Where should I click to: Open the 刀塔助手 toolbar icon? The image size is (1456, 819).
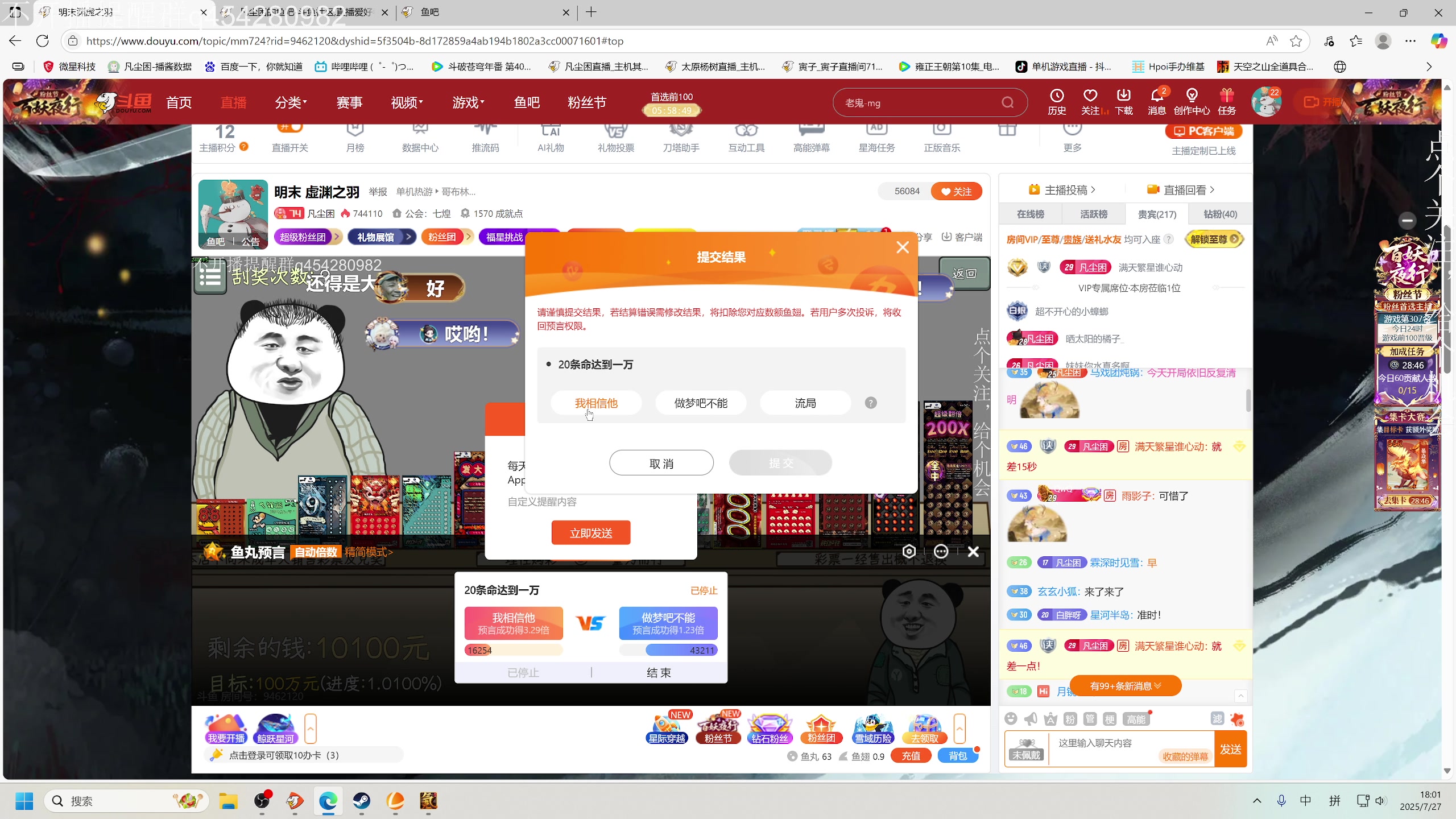click(x=681, y=138)
